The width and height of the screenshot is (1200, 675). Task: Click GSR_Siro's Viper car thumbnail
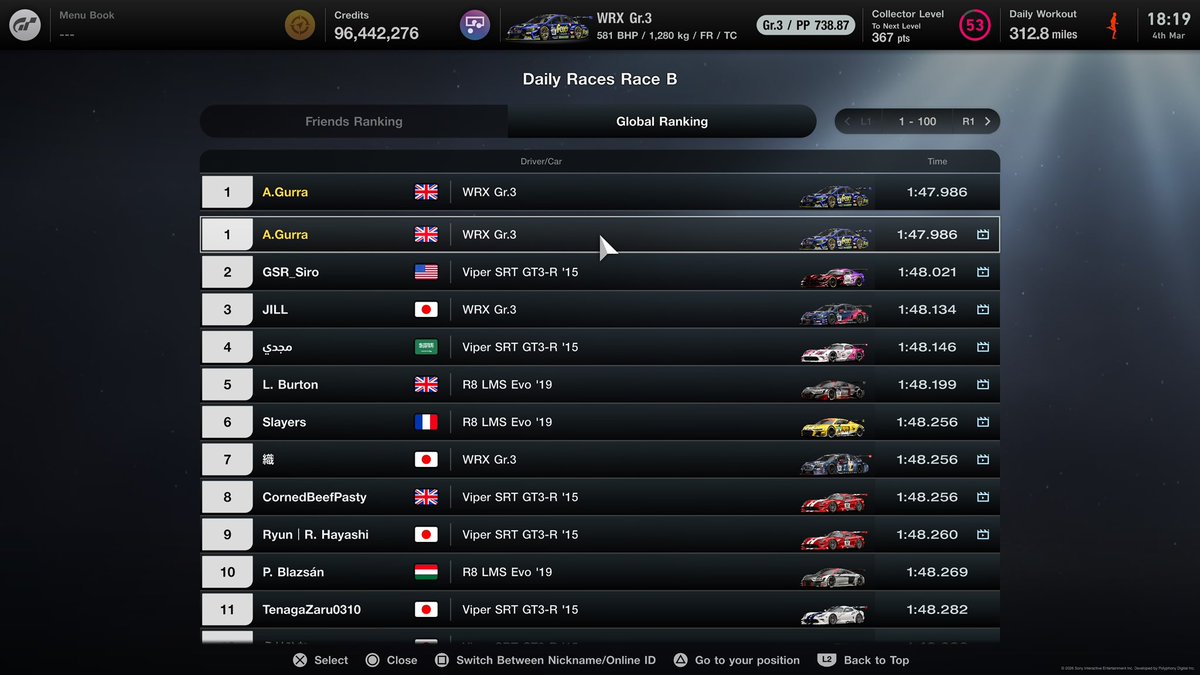point(834,275)
